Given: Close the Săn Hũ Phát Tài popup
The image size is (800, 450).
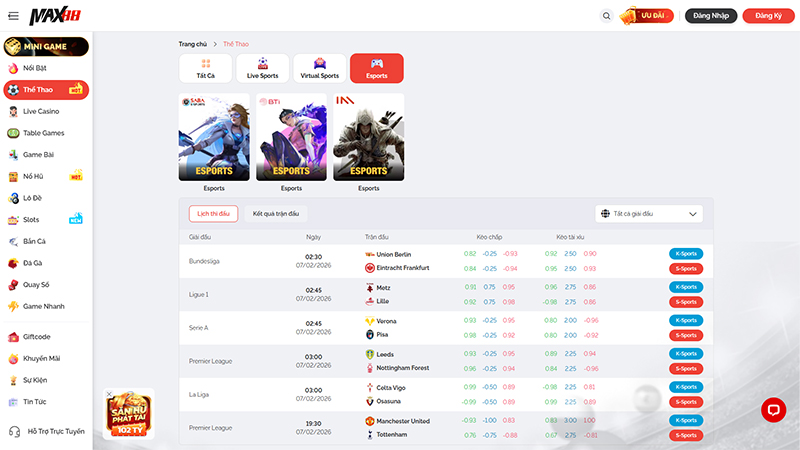Looking at the screenshot, I should [109, 394].
